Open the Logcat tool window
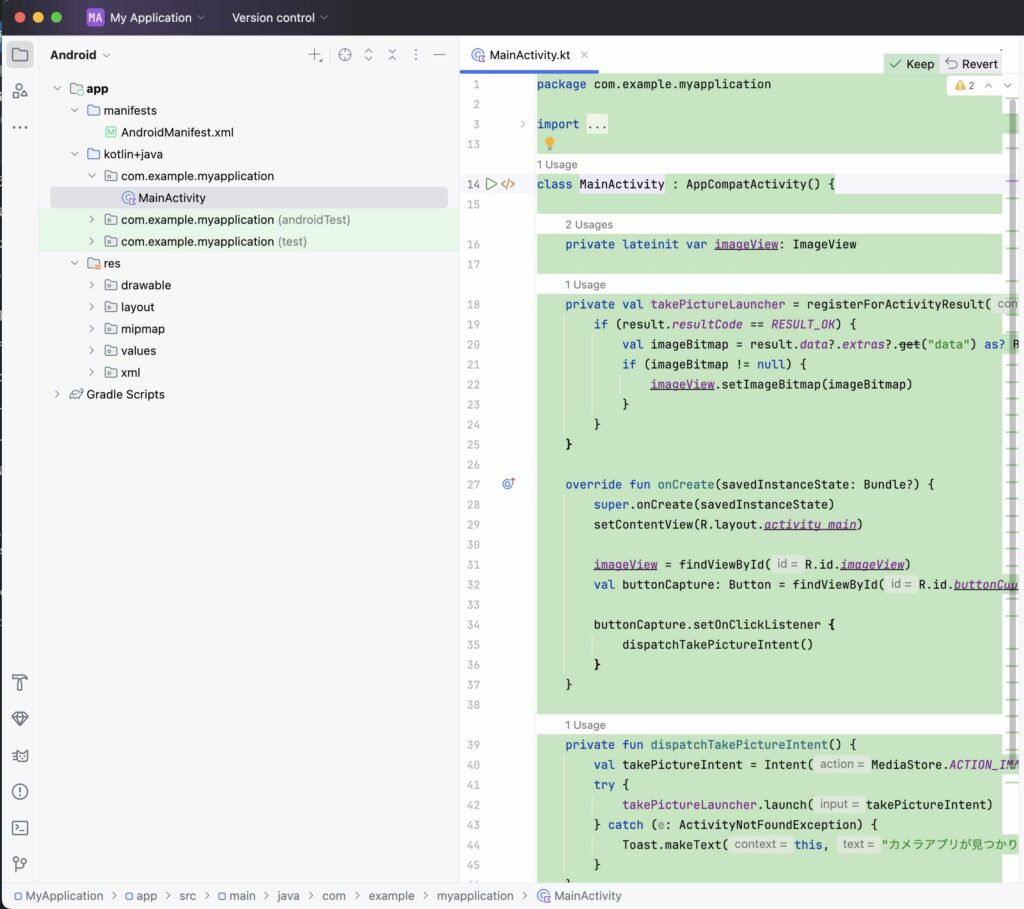This screenshot has width=1024, height=909. (20, 755)
